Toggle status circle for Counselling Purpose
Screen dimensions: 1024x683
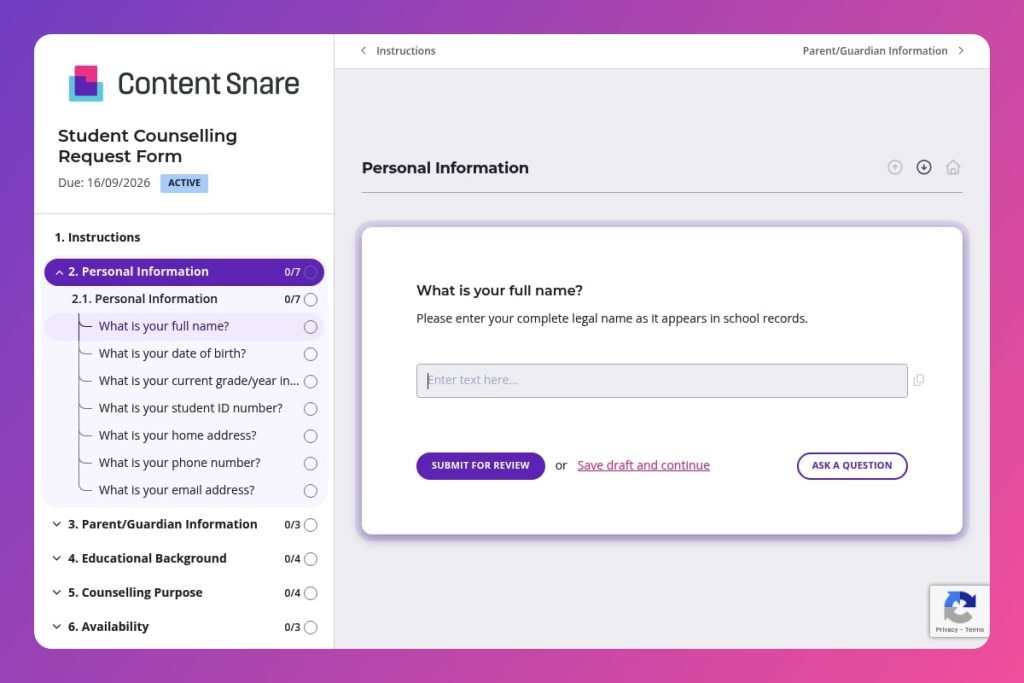pyautogui.click(x=311, y=593)
